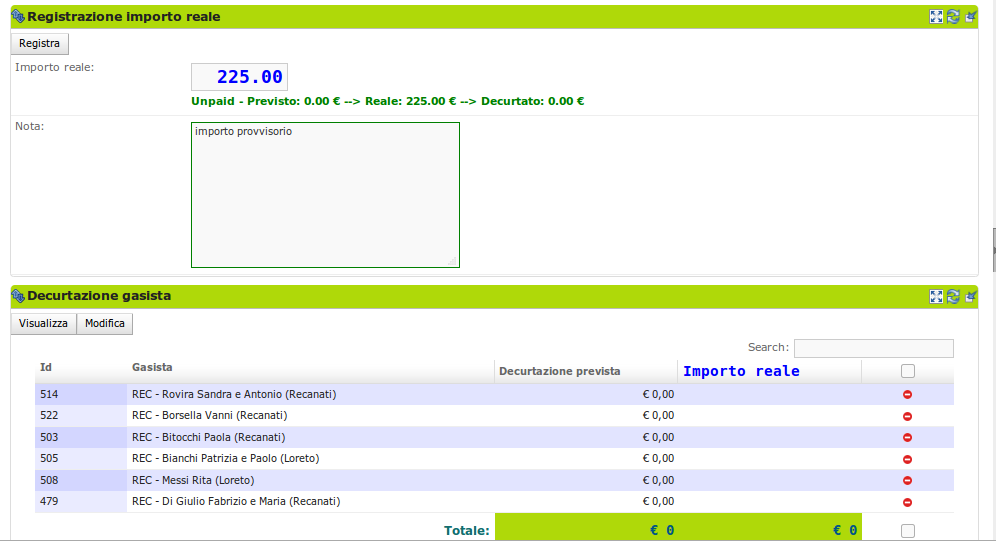The width and height of the screenshot is (996, 541).
Task: Collapse the Registrazione importo reale panel
Action: [969, 17]
